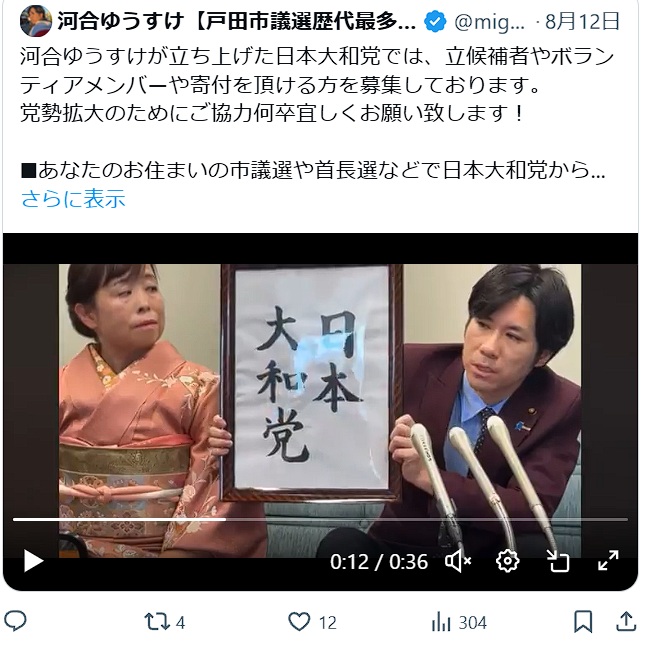Open the author's profile picture
Viewport: 657px width, 648px height.
tap(36, 21)
